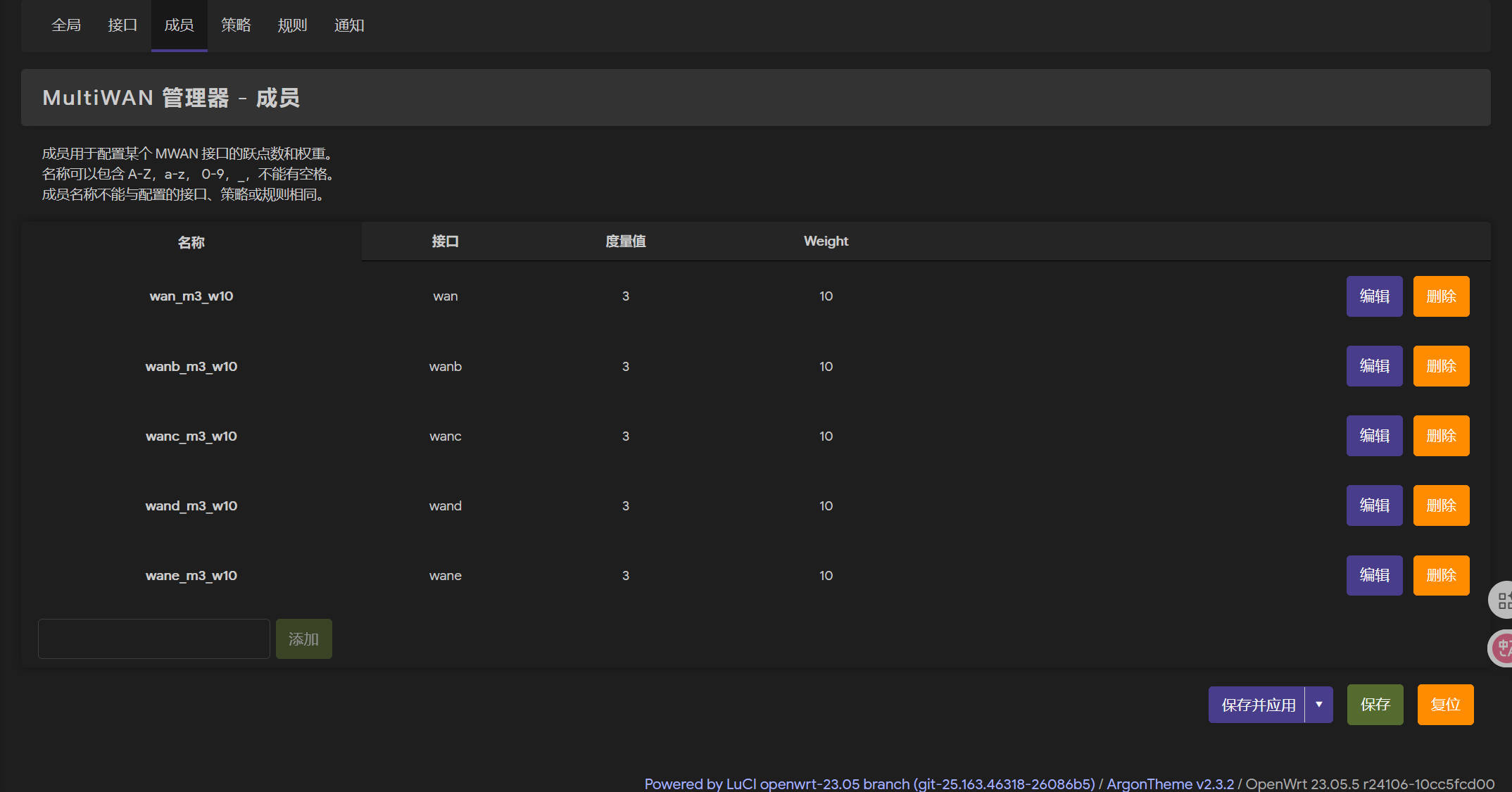Edit the wan_m3_w10 member
This screenshot has height=792, width=1512.
click(1374, 296)
